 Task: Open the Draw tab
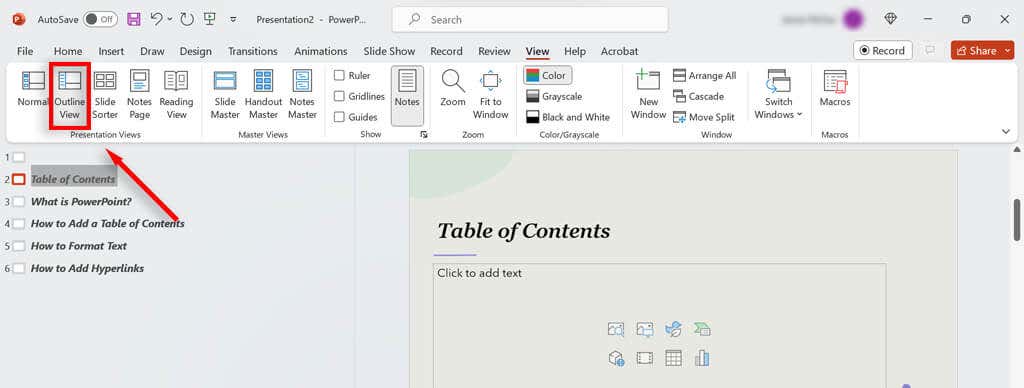[152, 51]
